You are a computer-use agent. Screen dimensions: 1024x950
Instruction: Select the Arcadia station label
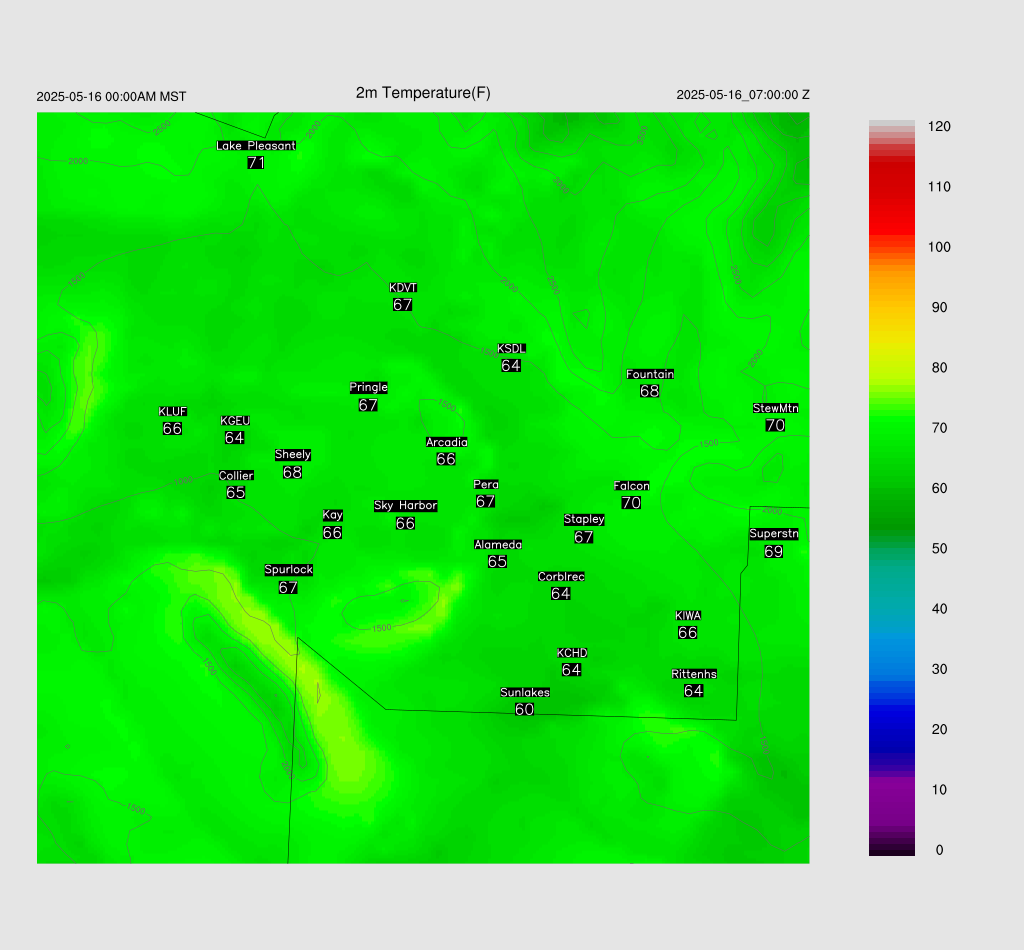(x=447, y=442)
